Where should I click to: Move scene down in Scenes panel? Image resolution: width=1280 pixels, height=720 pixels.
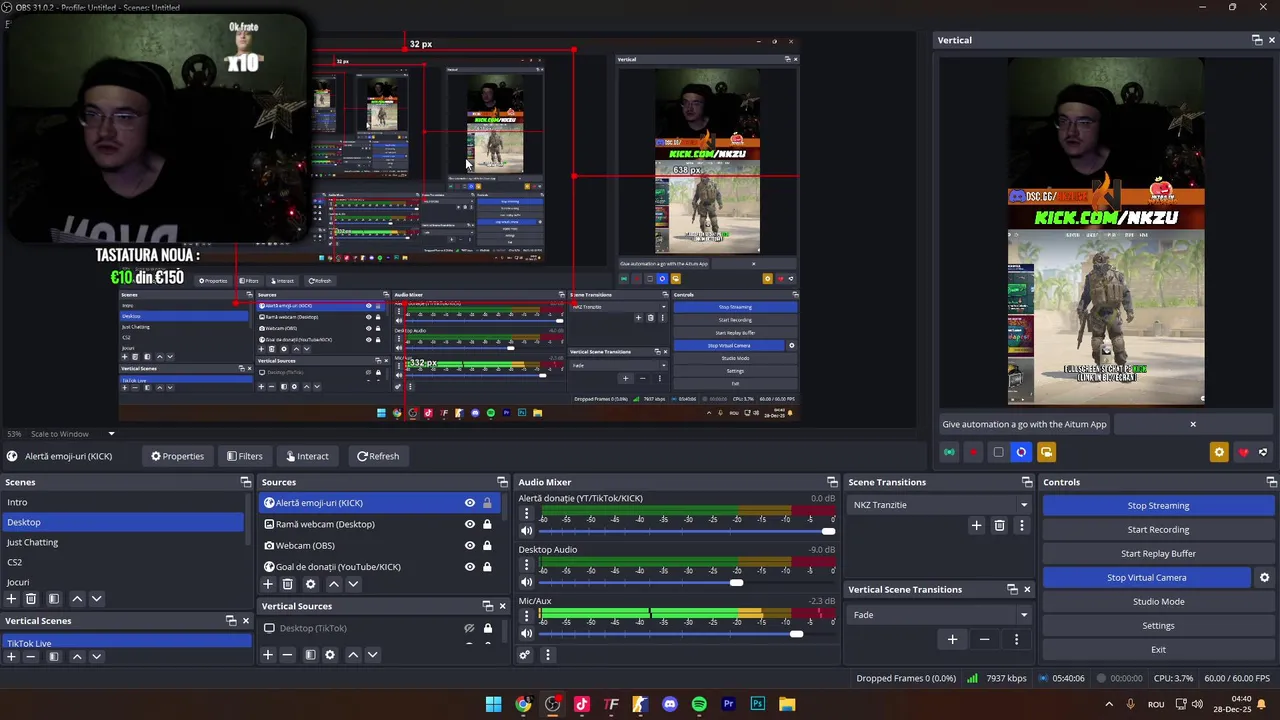96,598
